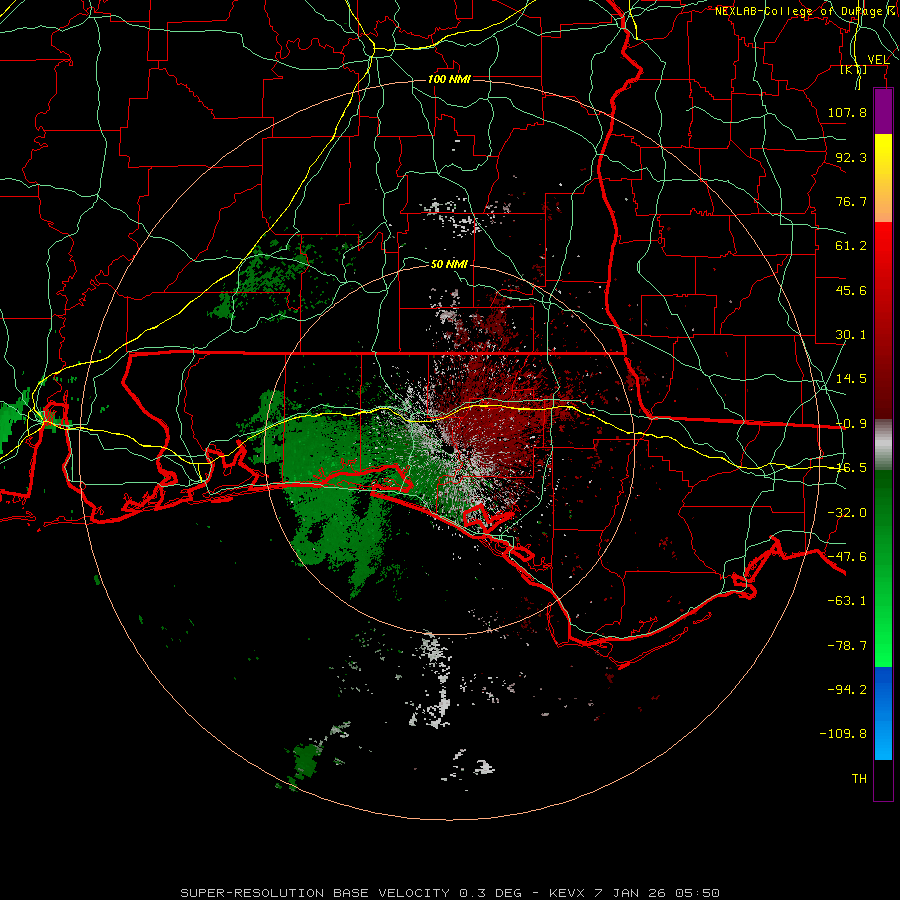
Task: Click the 50 NMI range ring label
Action: (449, 264)
